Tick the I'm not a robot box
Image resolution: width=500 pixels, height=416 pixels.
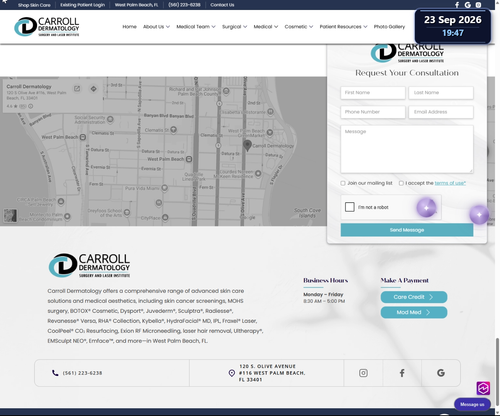click(x=350, y=207)
